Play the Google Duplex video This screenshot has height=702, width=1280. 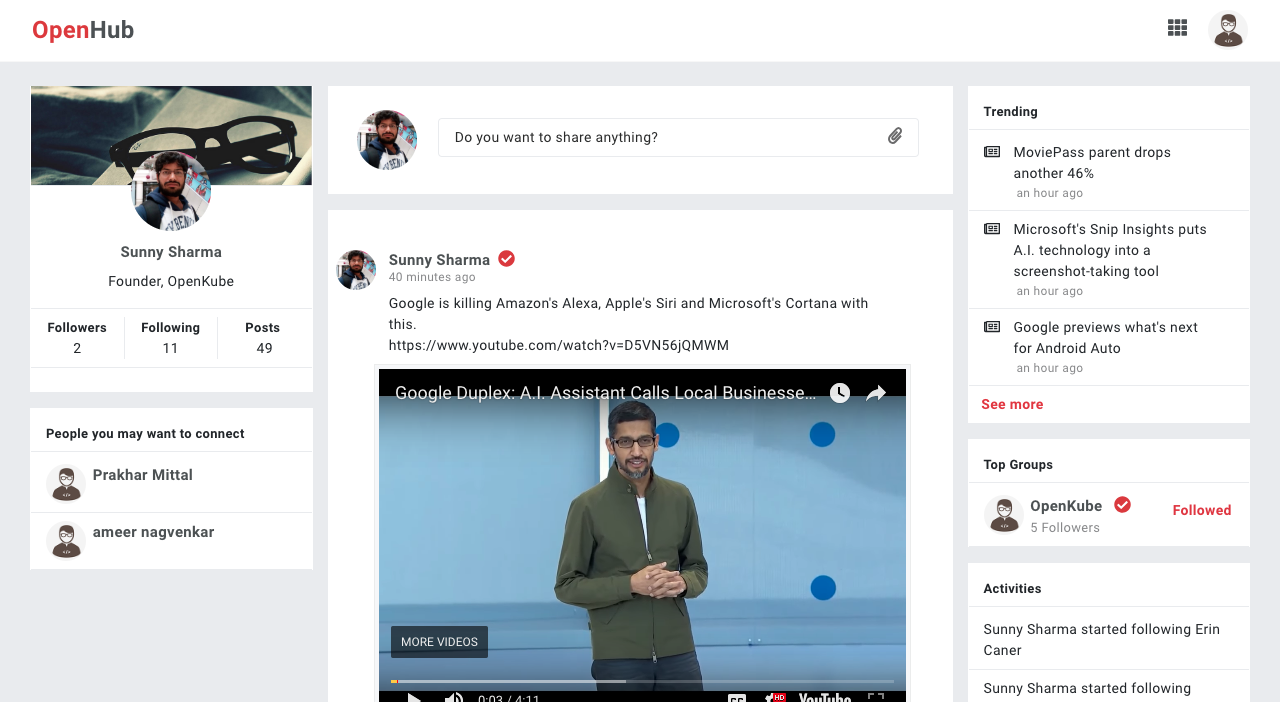pyautogui.click(x=412, y=697)
